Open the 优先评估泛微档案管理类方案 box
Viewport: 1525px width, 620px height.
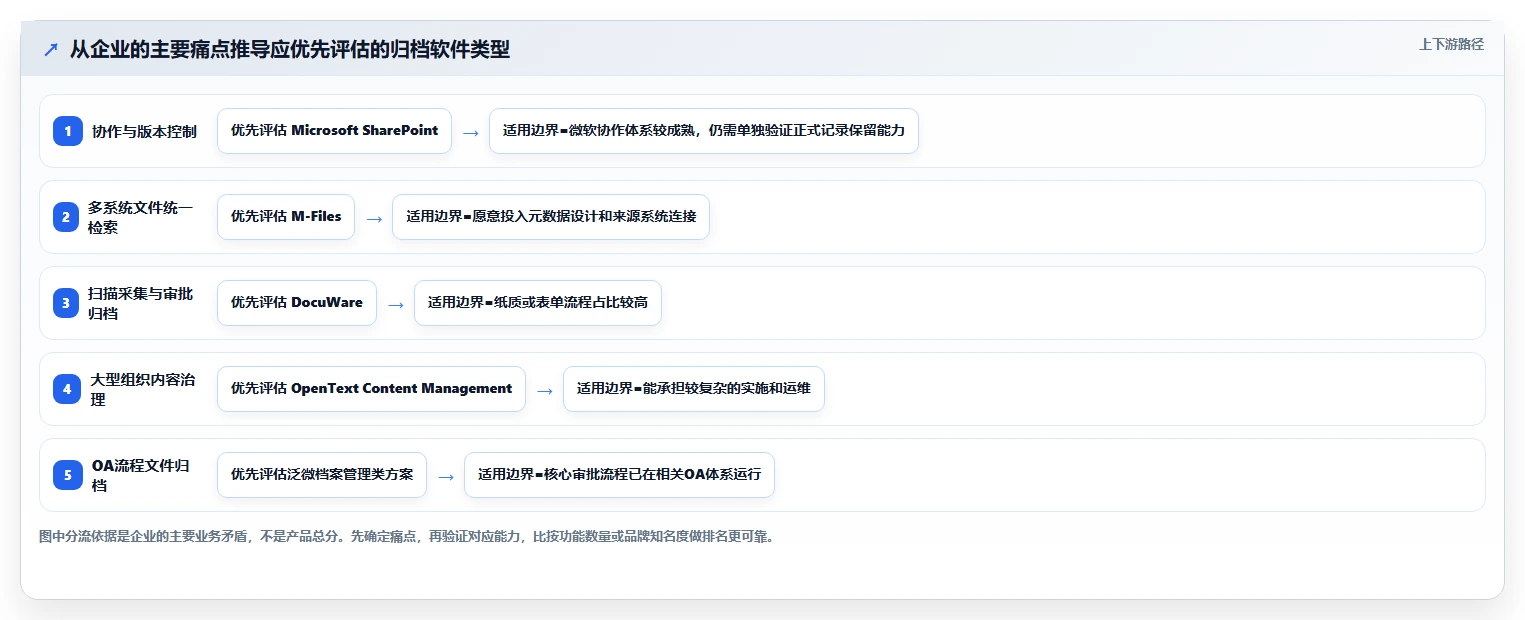point(322,475)
